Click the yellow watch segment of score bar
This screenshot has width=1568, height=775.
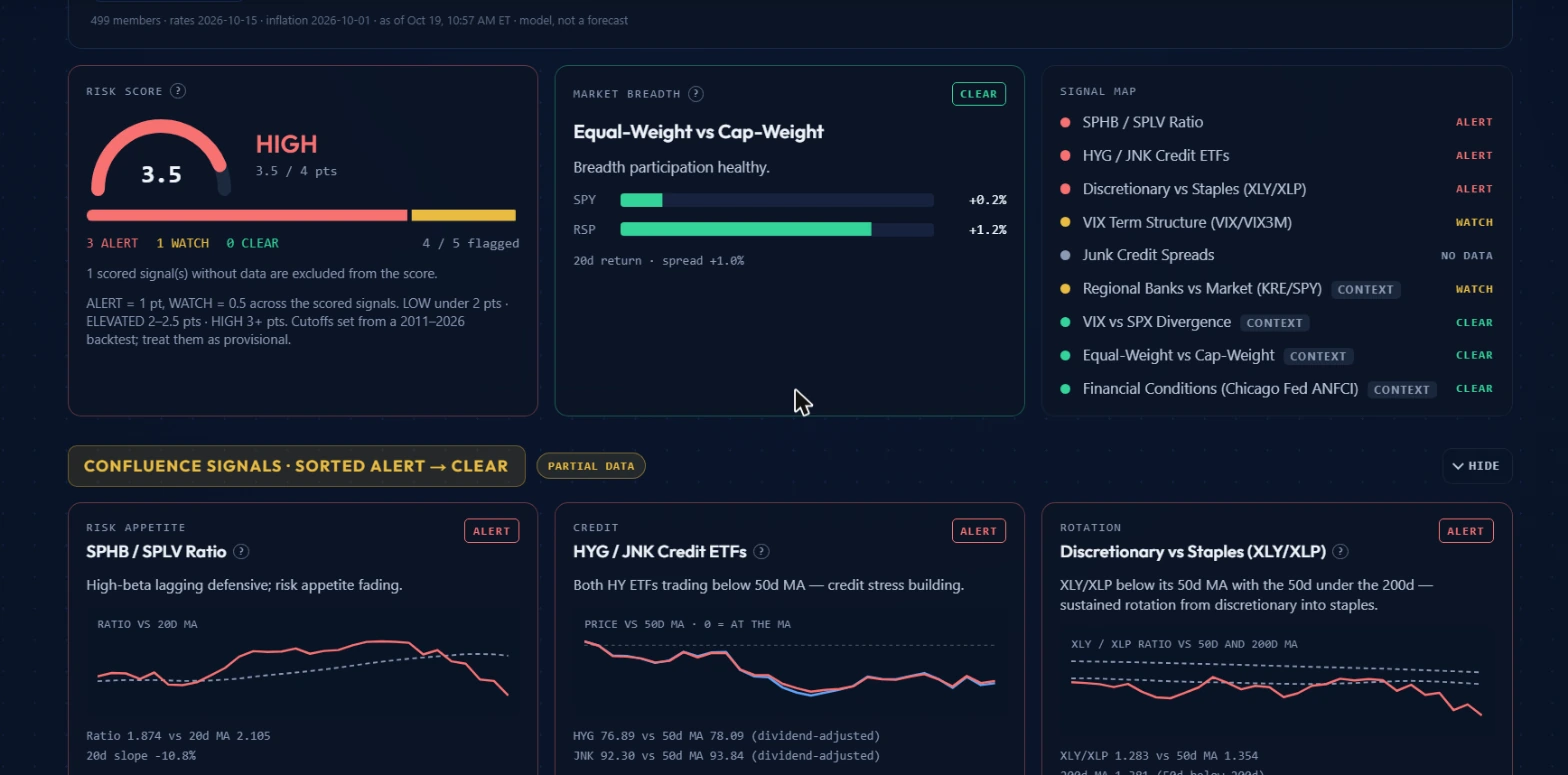463,215
